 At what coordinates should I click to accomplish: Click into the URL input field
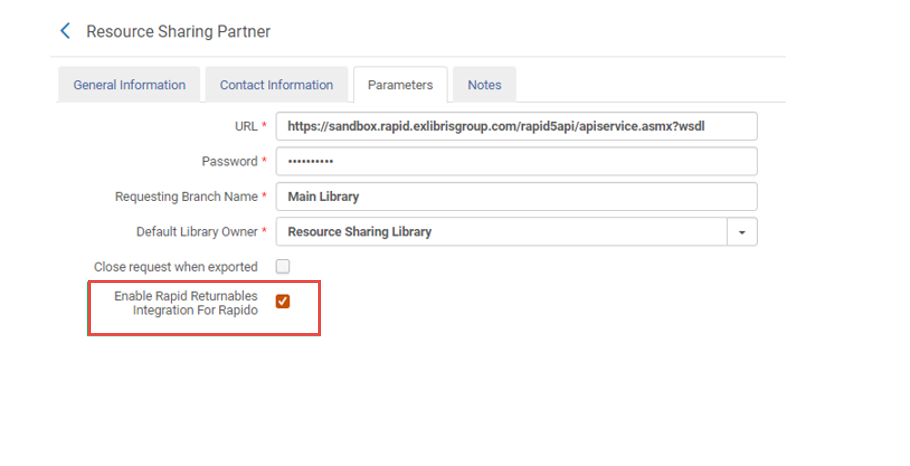516,126
